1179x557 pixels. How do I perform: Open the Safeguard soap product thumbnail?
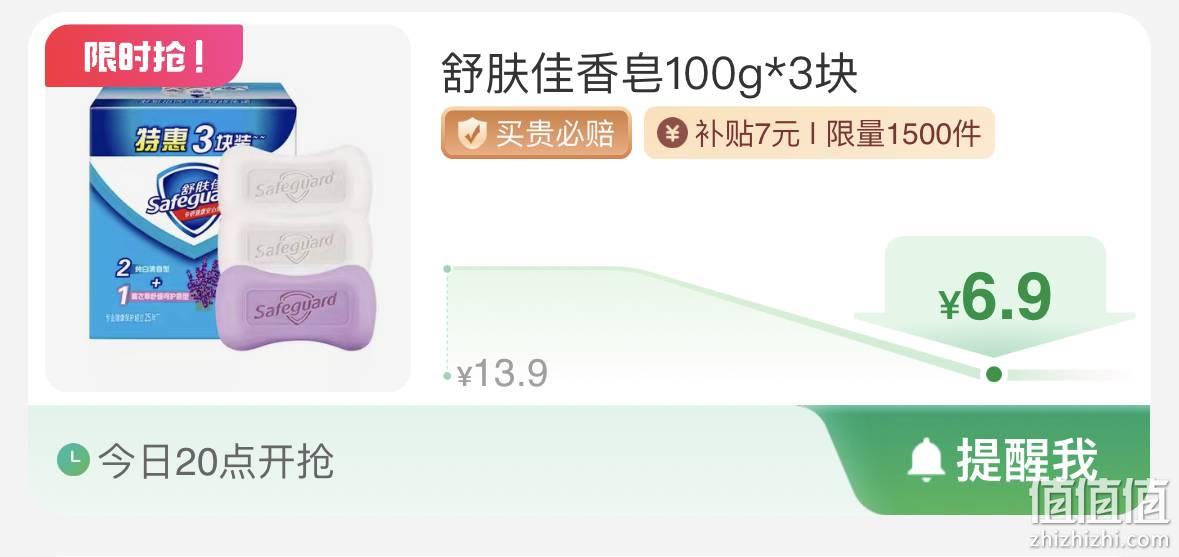click(229, 208)
